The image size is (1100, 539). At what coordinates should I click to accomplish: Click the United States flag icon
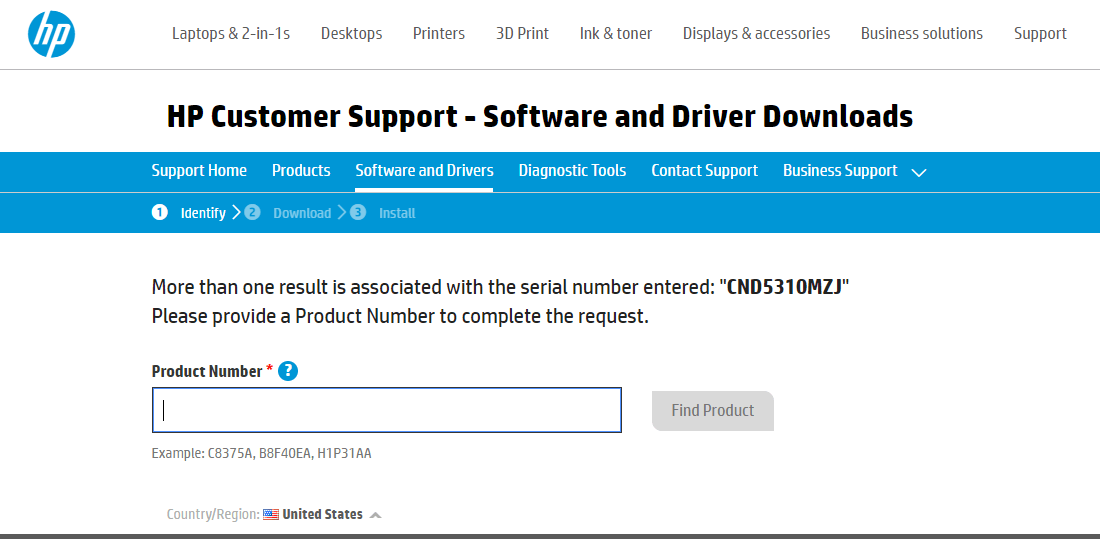tap(270, 514)
